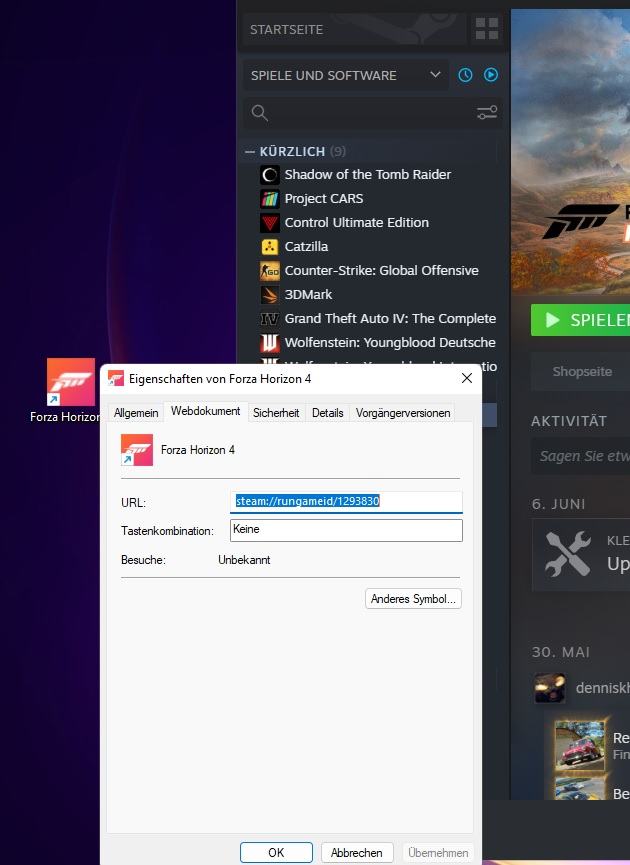The height and width of the screenshot is (865, 630).
Task: Click the Shadow of the Tomb Raider icon
Action: 270,175
